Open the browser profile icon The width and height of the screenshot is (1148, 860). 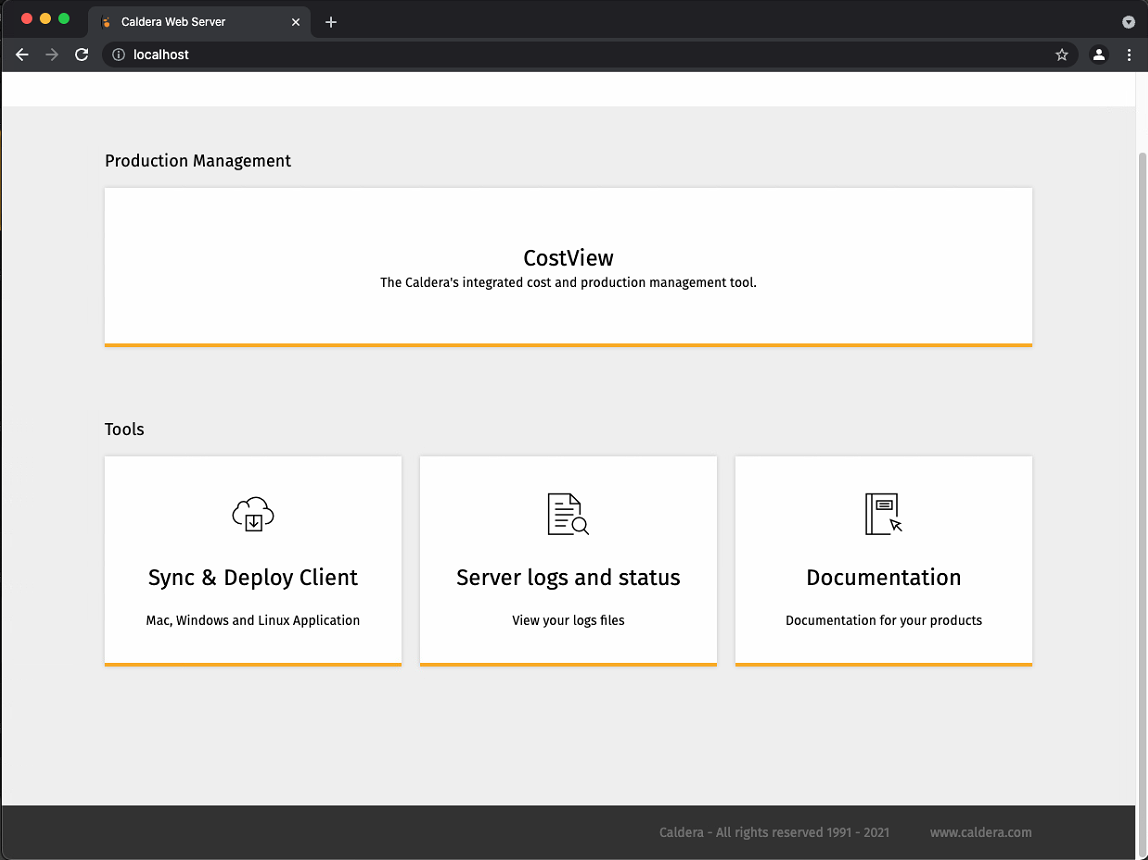1098,55
